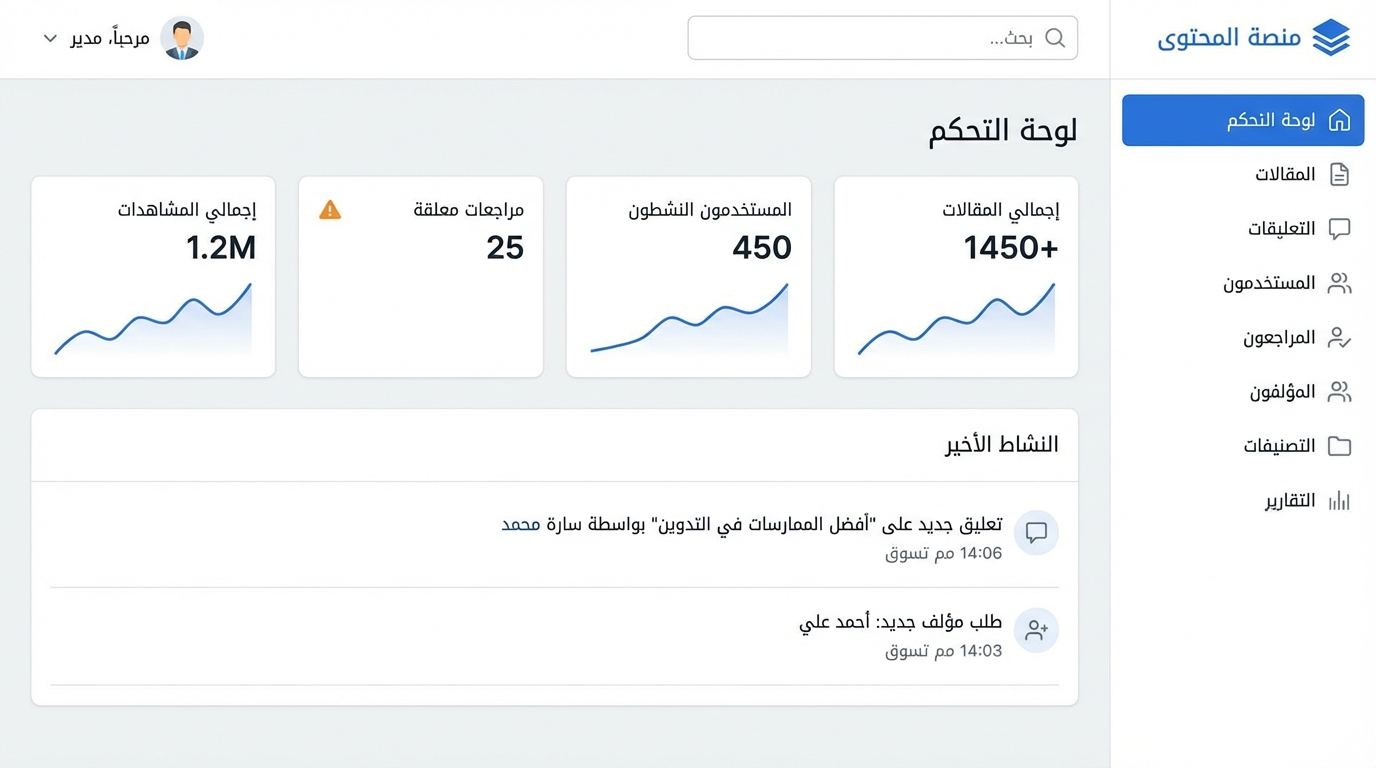
Task: Select لوحة التحكم in the sidebar
Action: tap(1242, 120)
